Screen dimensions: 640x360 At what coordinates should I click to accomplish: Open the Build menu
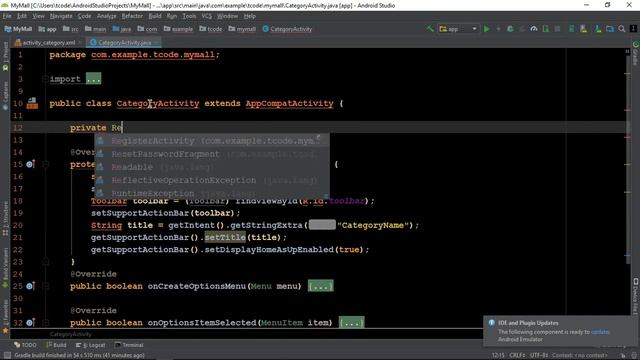(155, 16)
